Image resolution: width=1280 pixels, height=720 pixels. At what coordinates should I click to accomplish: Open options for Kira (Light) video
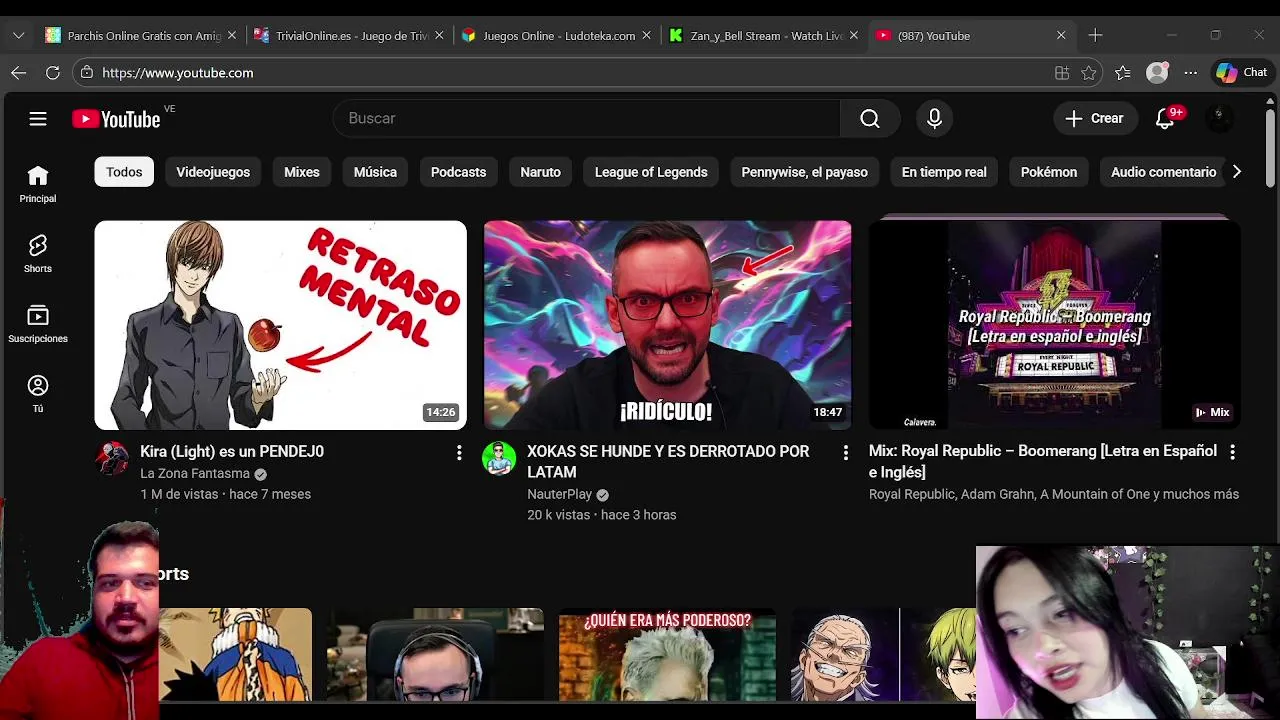click(x=459, y=453)
